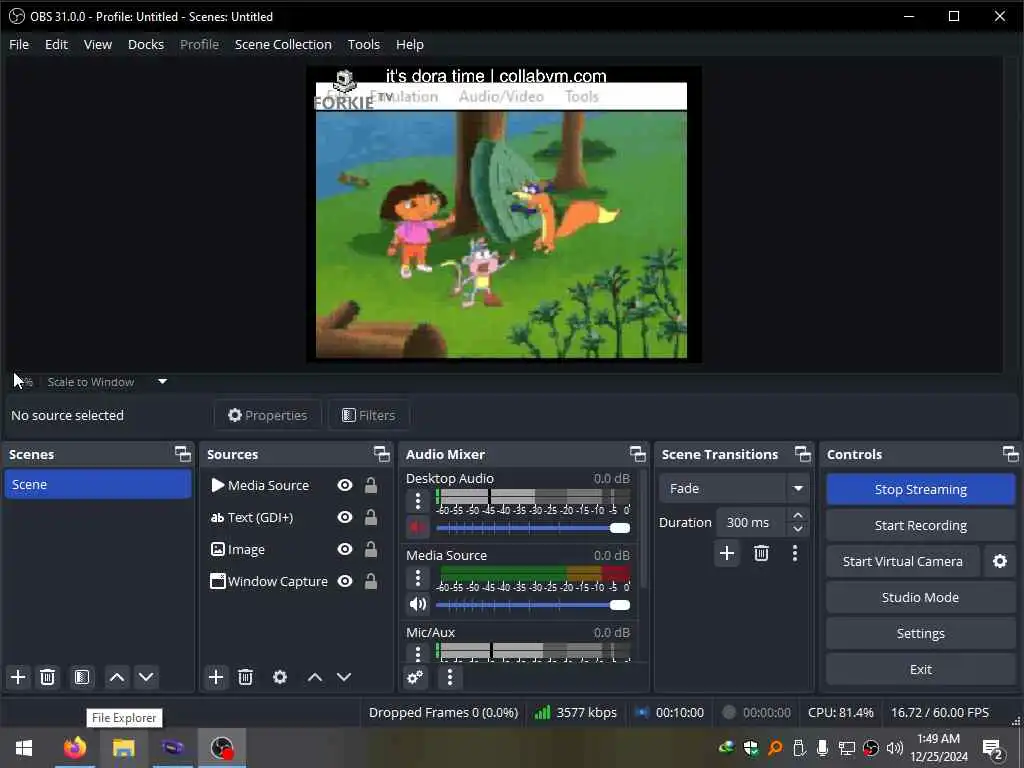
Task: Float the Scene Transitions dock icon
Action: [803, 454]
